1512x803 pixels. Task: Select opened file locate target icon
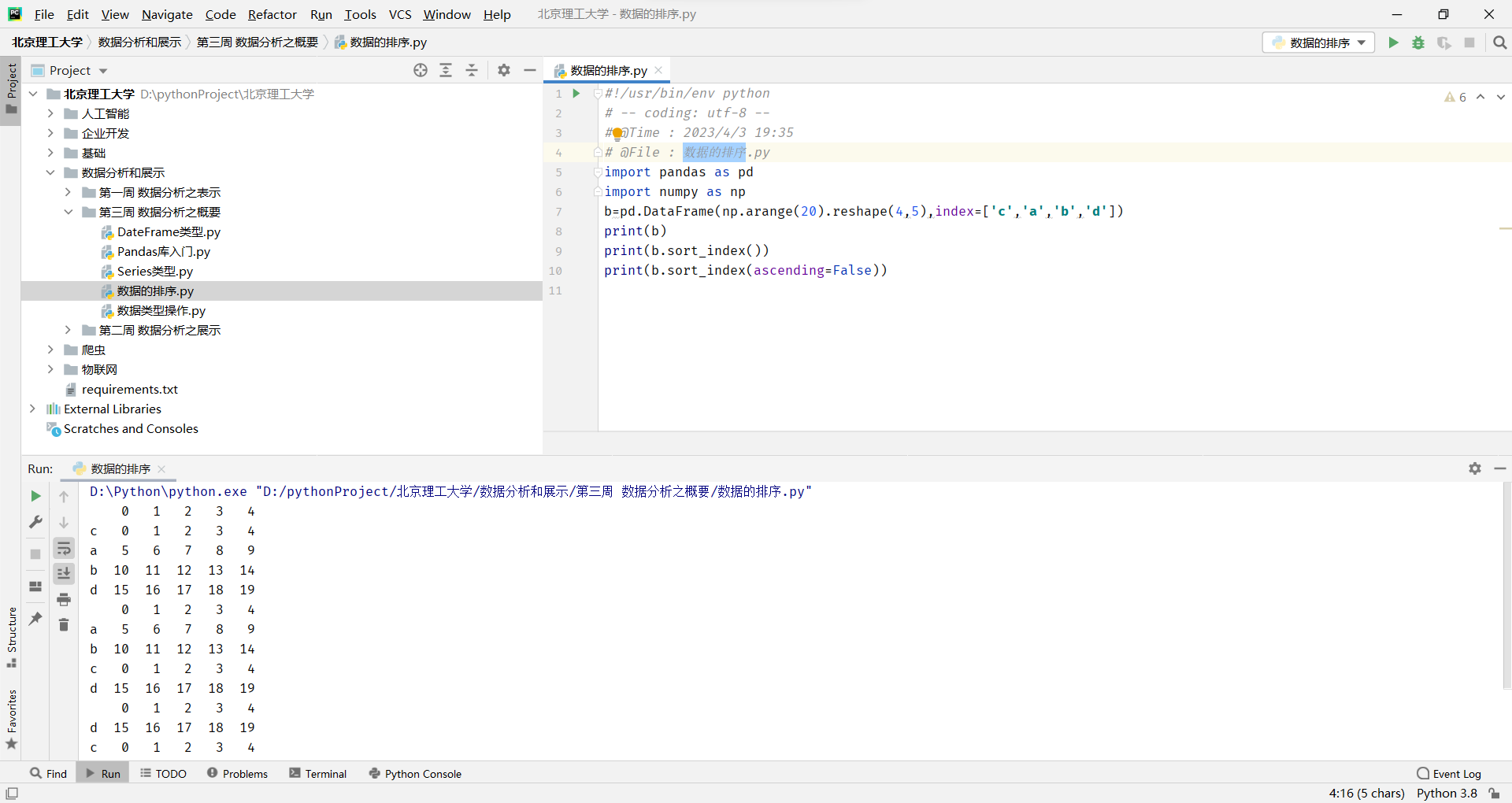point(421,70)
